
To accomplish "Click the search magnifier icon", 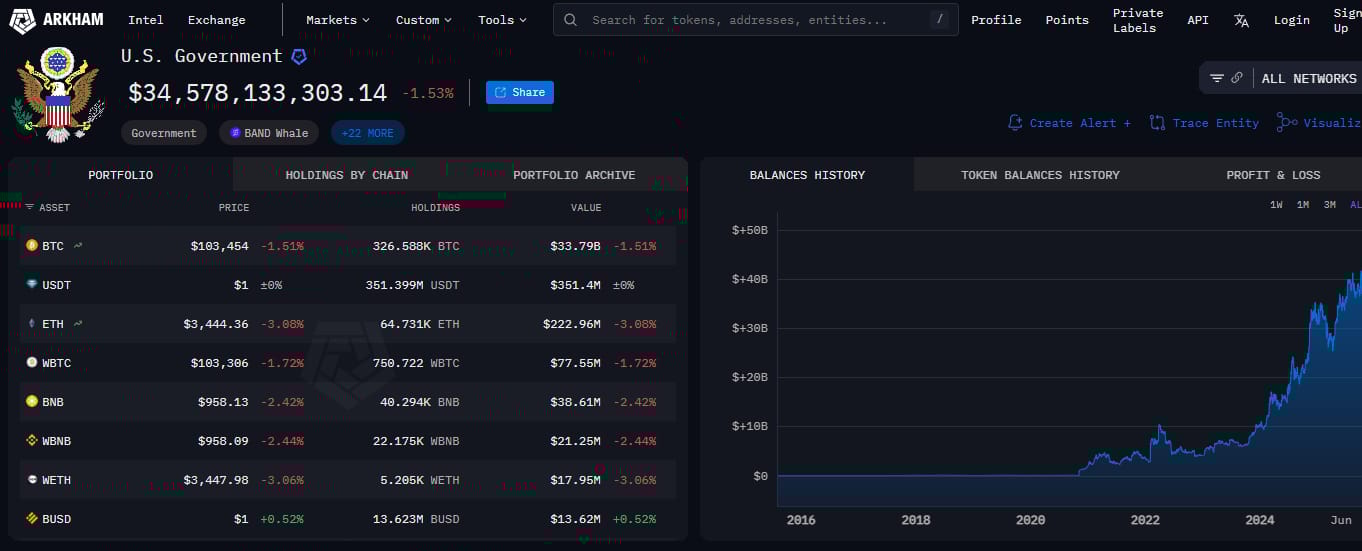I will (570, 20).
